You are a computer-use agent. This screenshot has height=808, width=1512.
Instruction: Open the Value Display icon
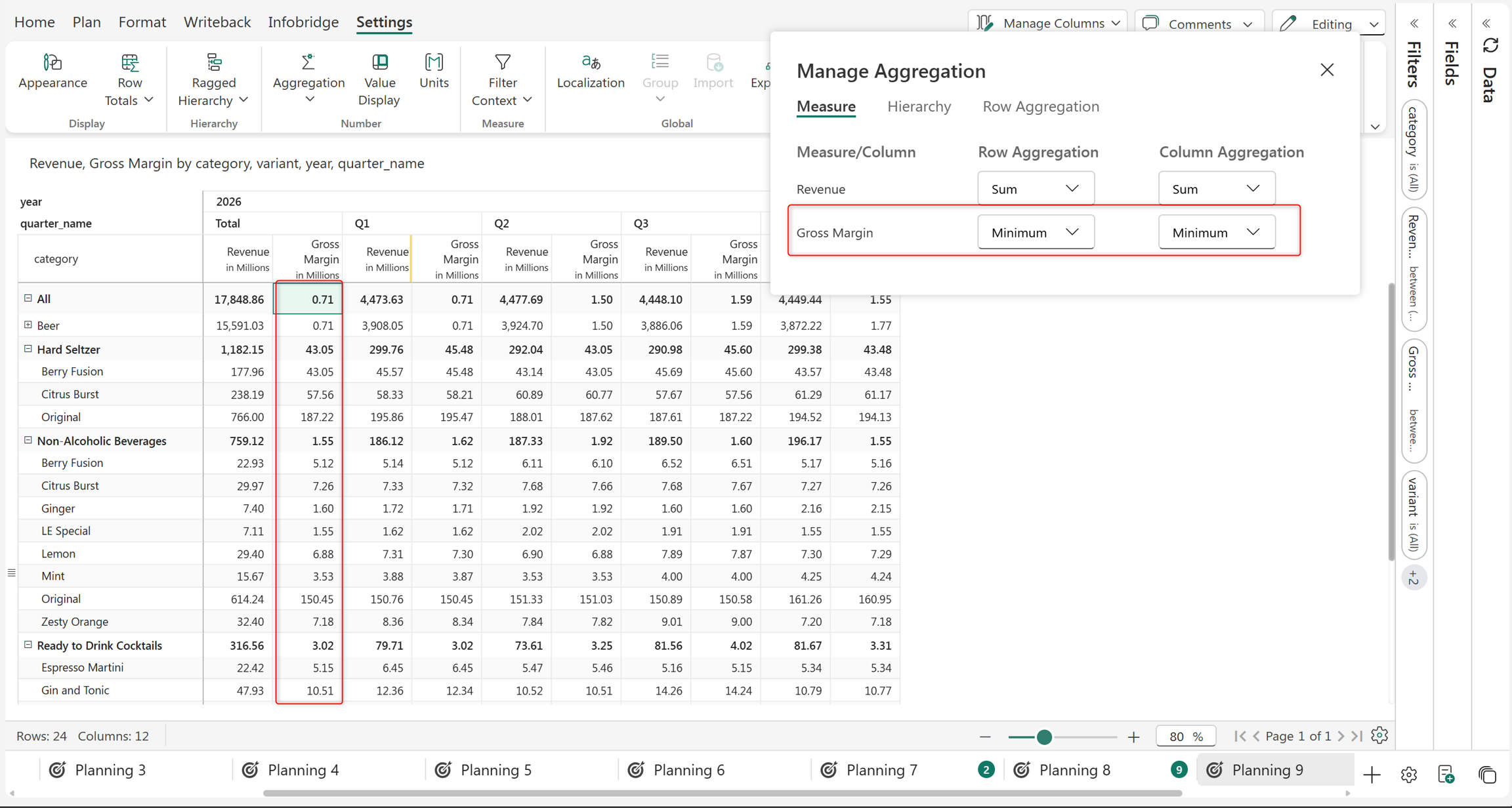tap(379, 62)
